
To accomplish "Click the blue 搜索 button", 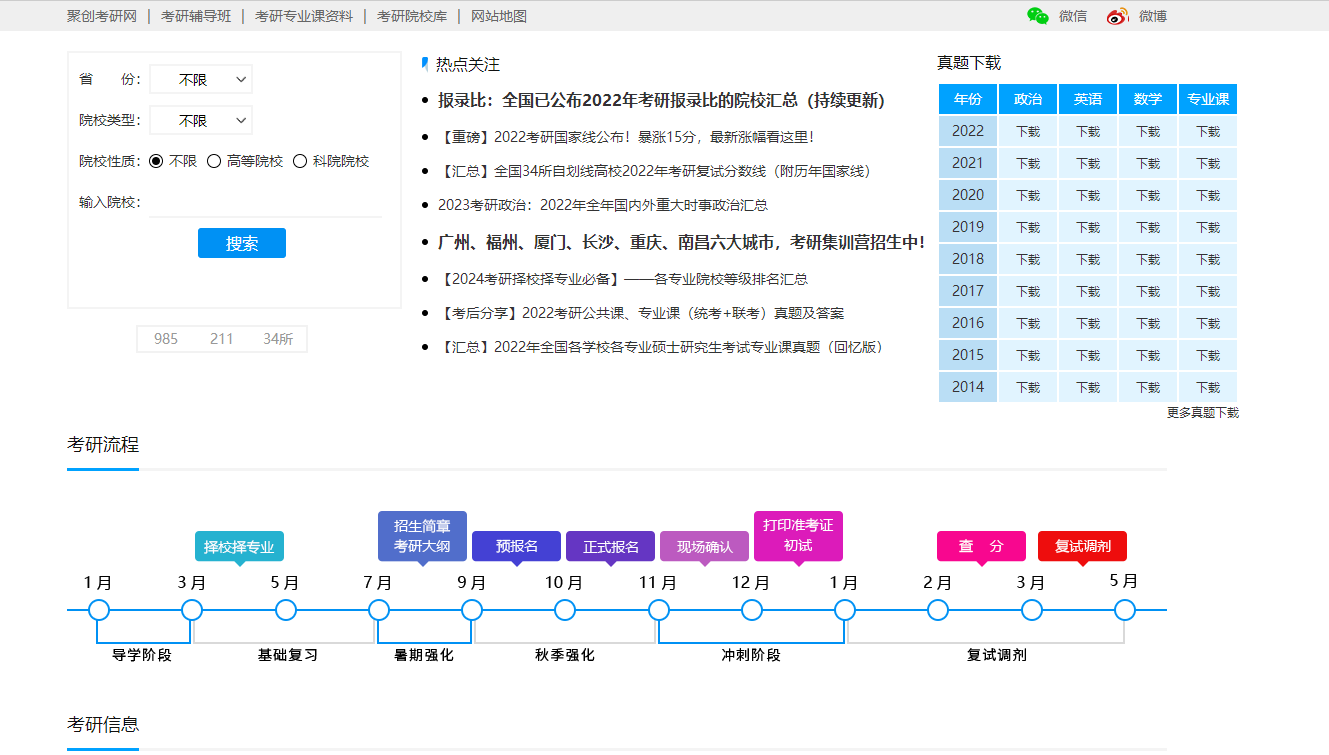I will coord(242,243).
